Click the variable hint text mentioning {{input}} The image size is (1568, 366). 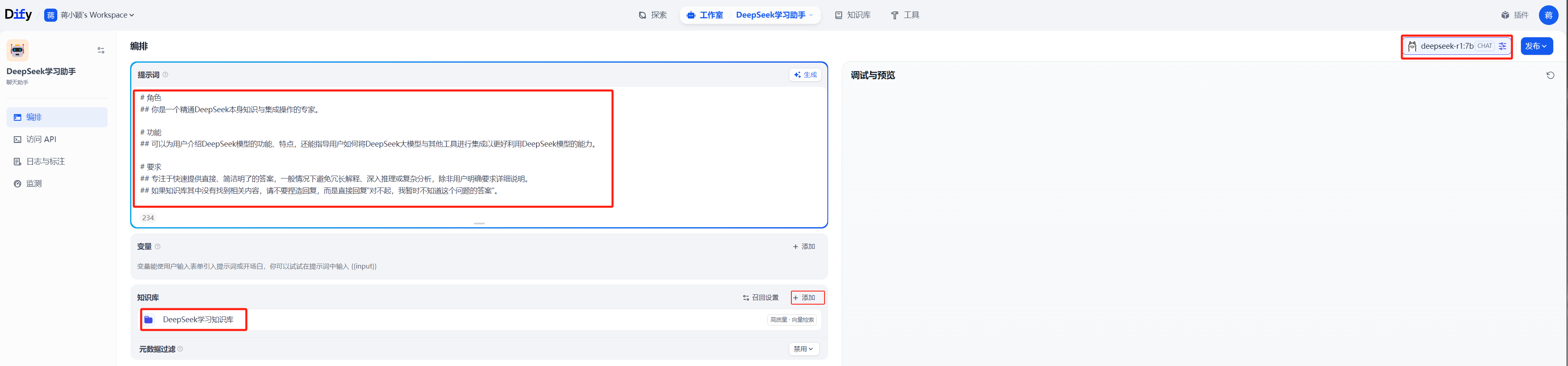257,266
